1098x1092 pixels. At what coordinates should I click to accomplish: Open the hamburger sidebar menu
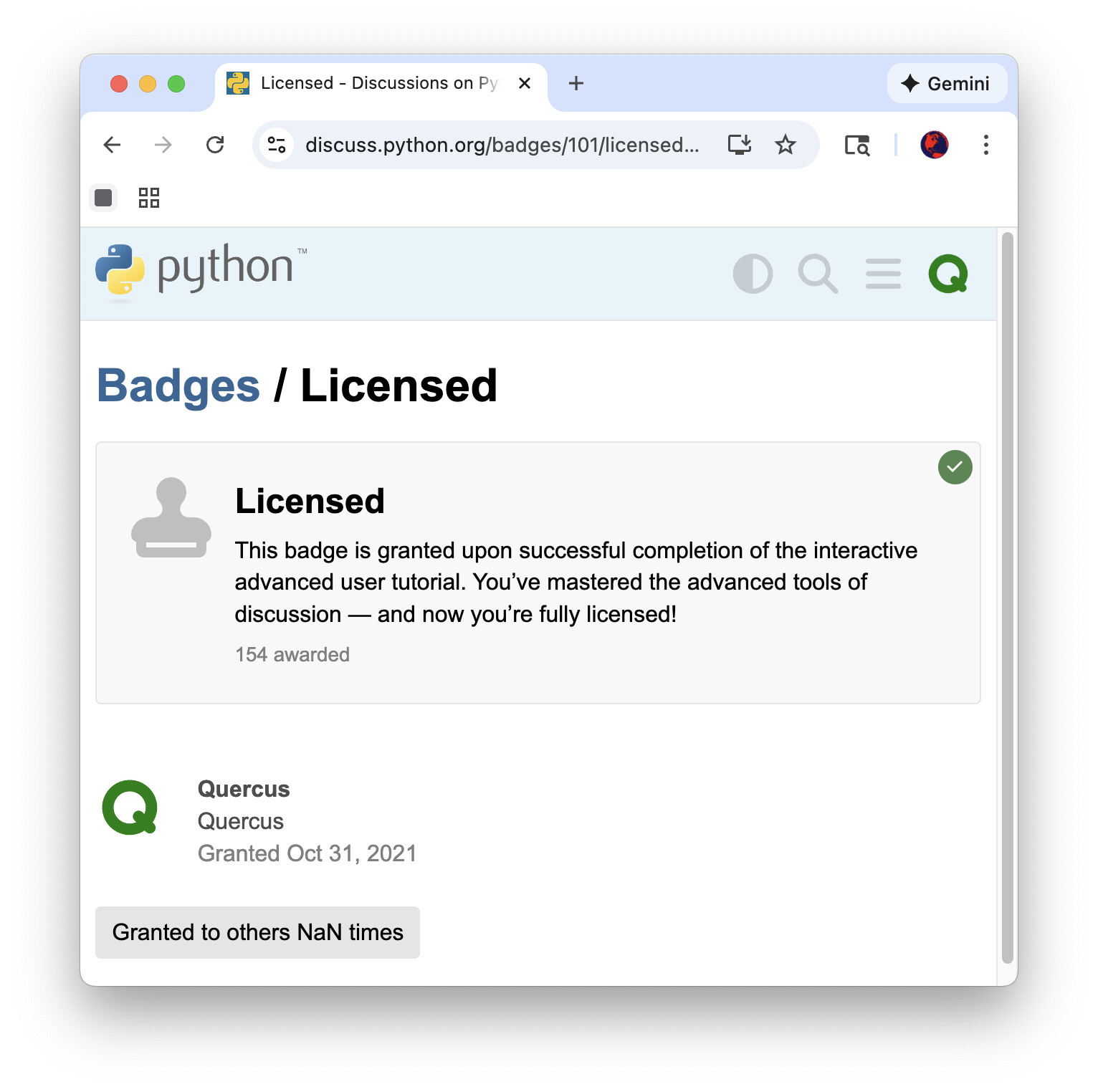point(883,274)
